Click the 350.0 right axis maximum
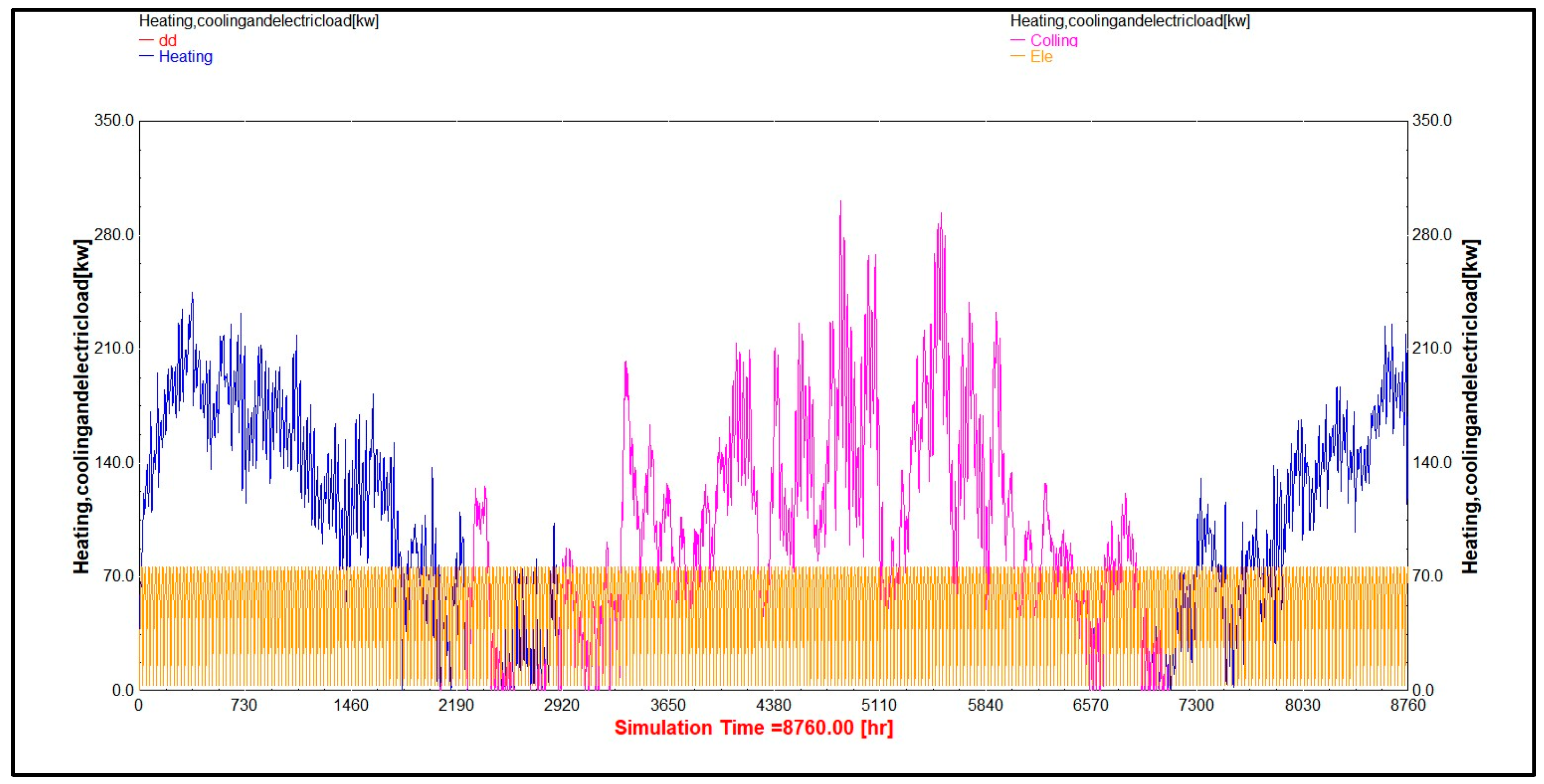1544x784 pixels. (1432, 121)
